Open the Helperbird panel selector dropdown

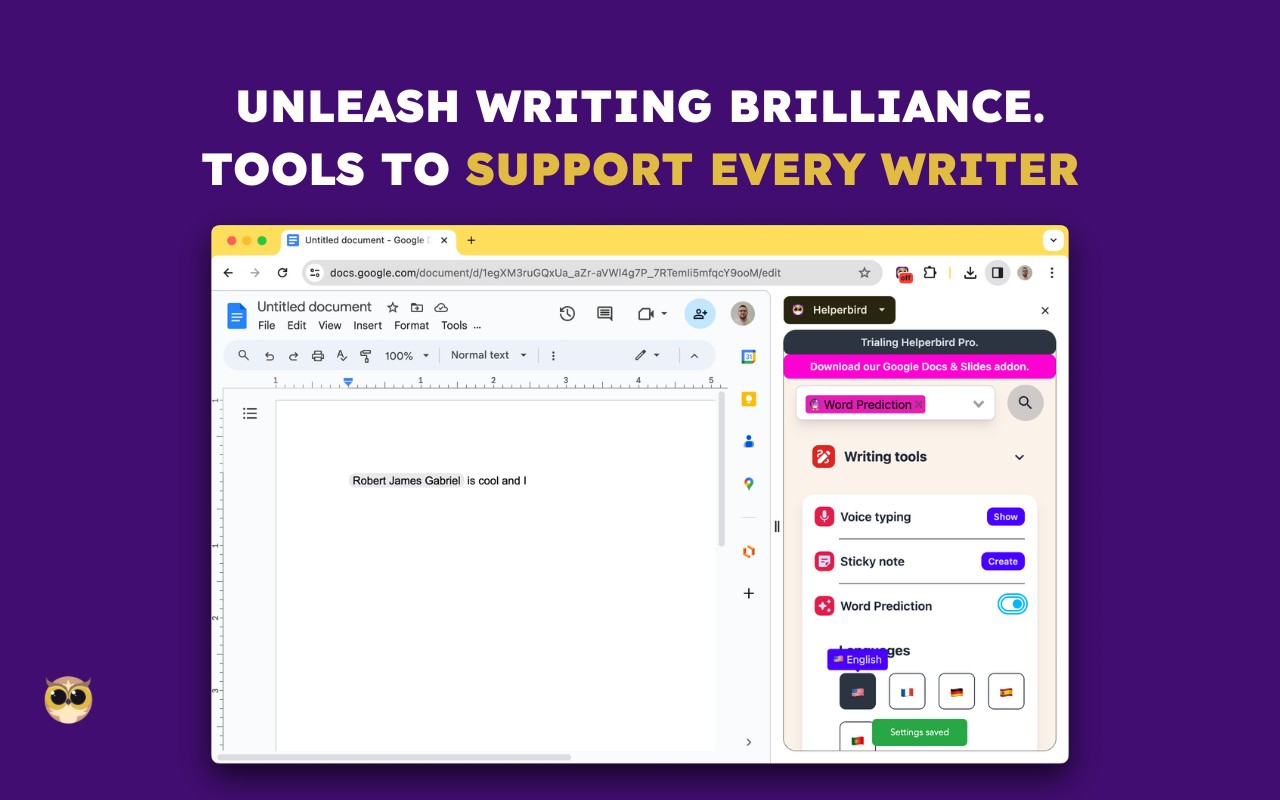(839, 310)
